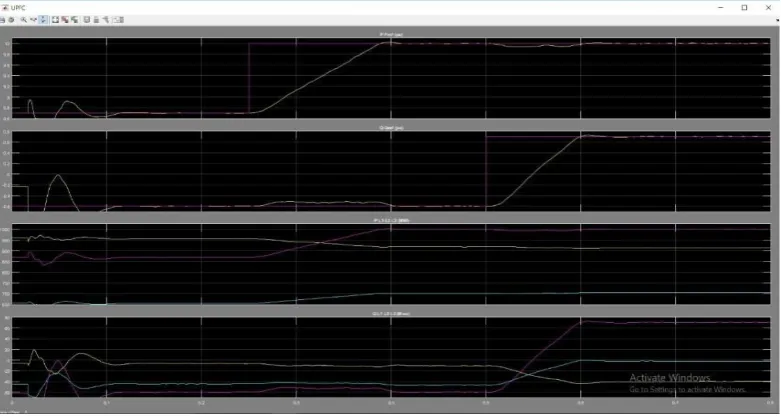This screenshot has width=781, height=418.
Task: Click the P L1 L2 L3 (MW) plot title
Action: (x=391, y=220)
